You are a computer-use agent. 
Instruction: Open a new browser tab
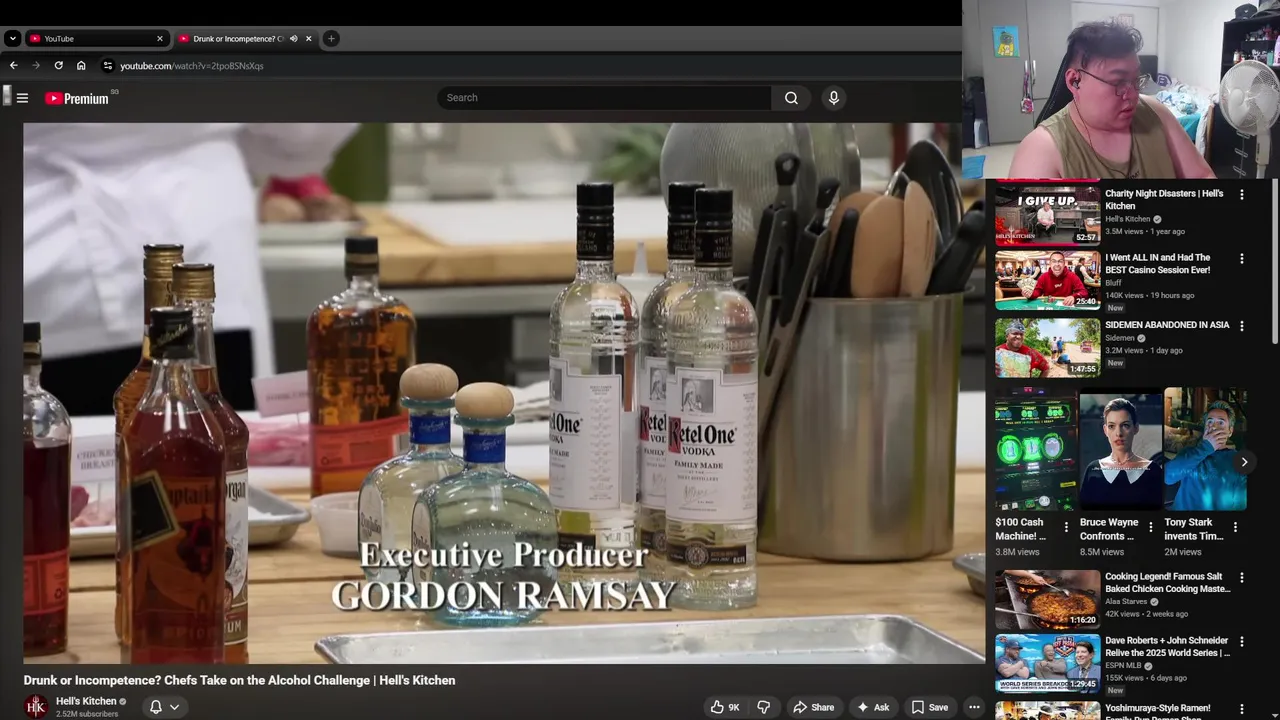[331, 39]
